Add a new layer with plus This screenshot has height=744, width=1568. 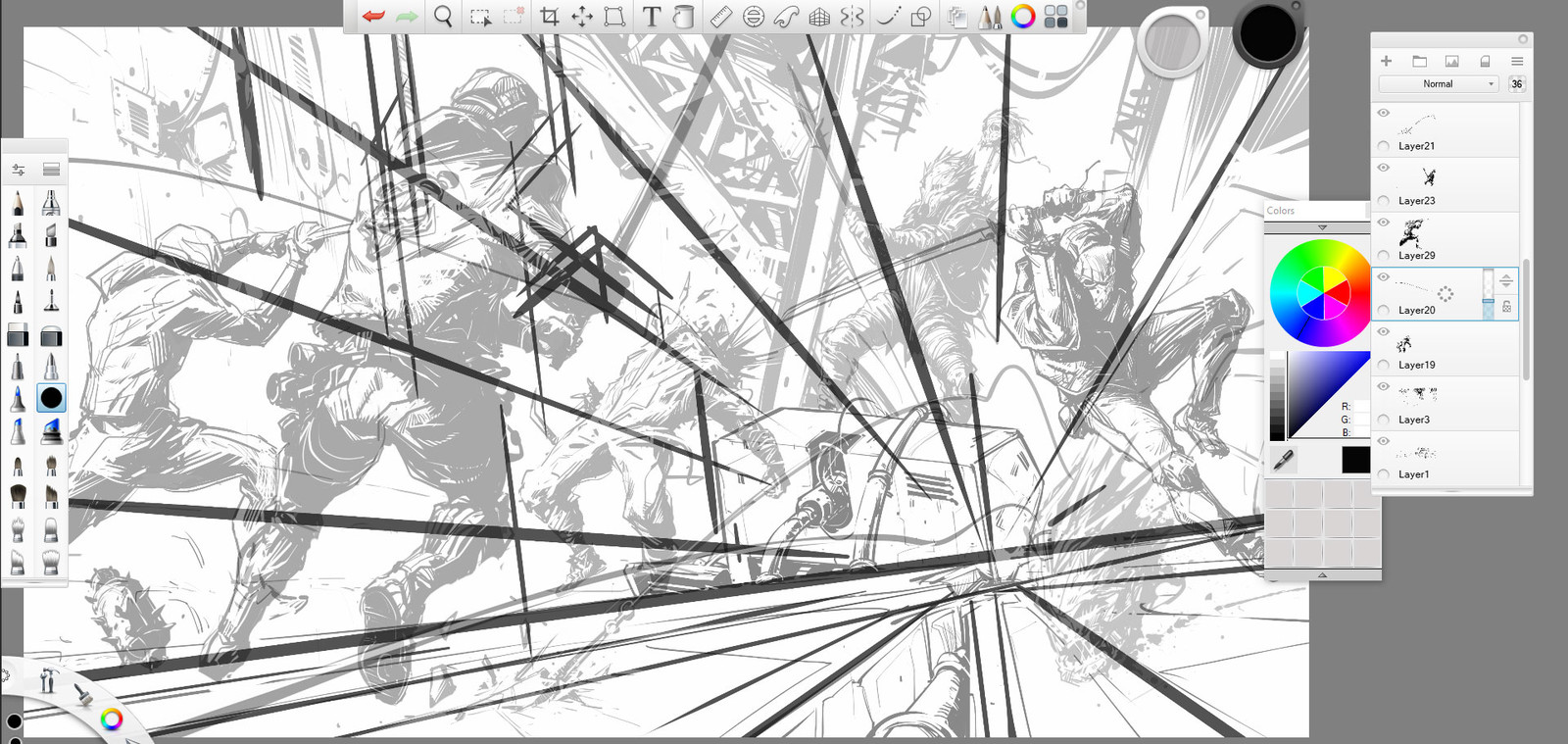(x=1386, y=61)
